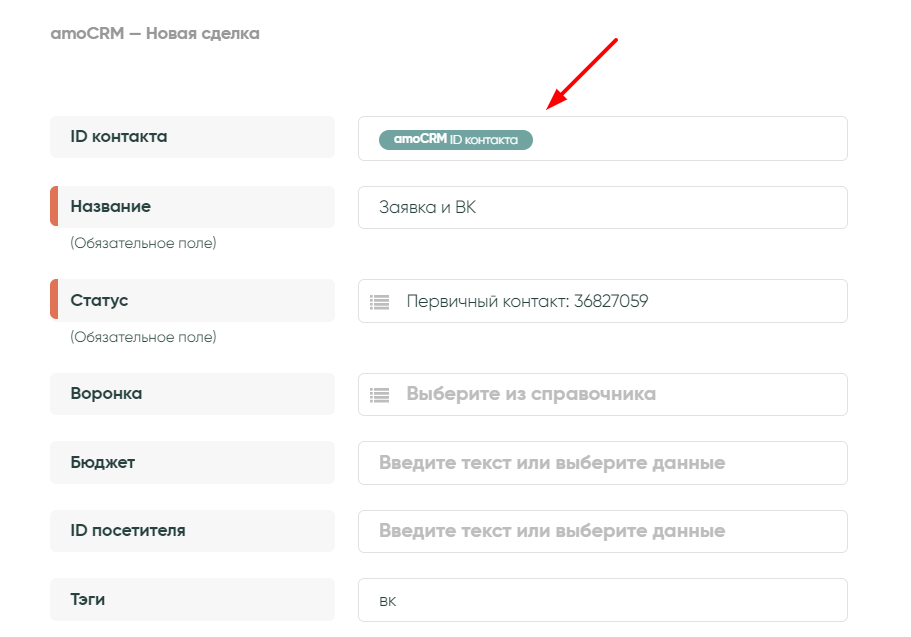Click into the Бюджет input field
Viewport: 911px width, 637px height.
(x=602, y=463)
